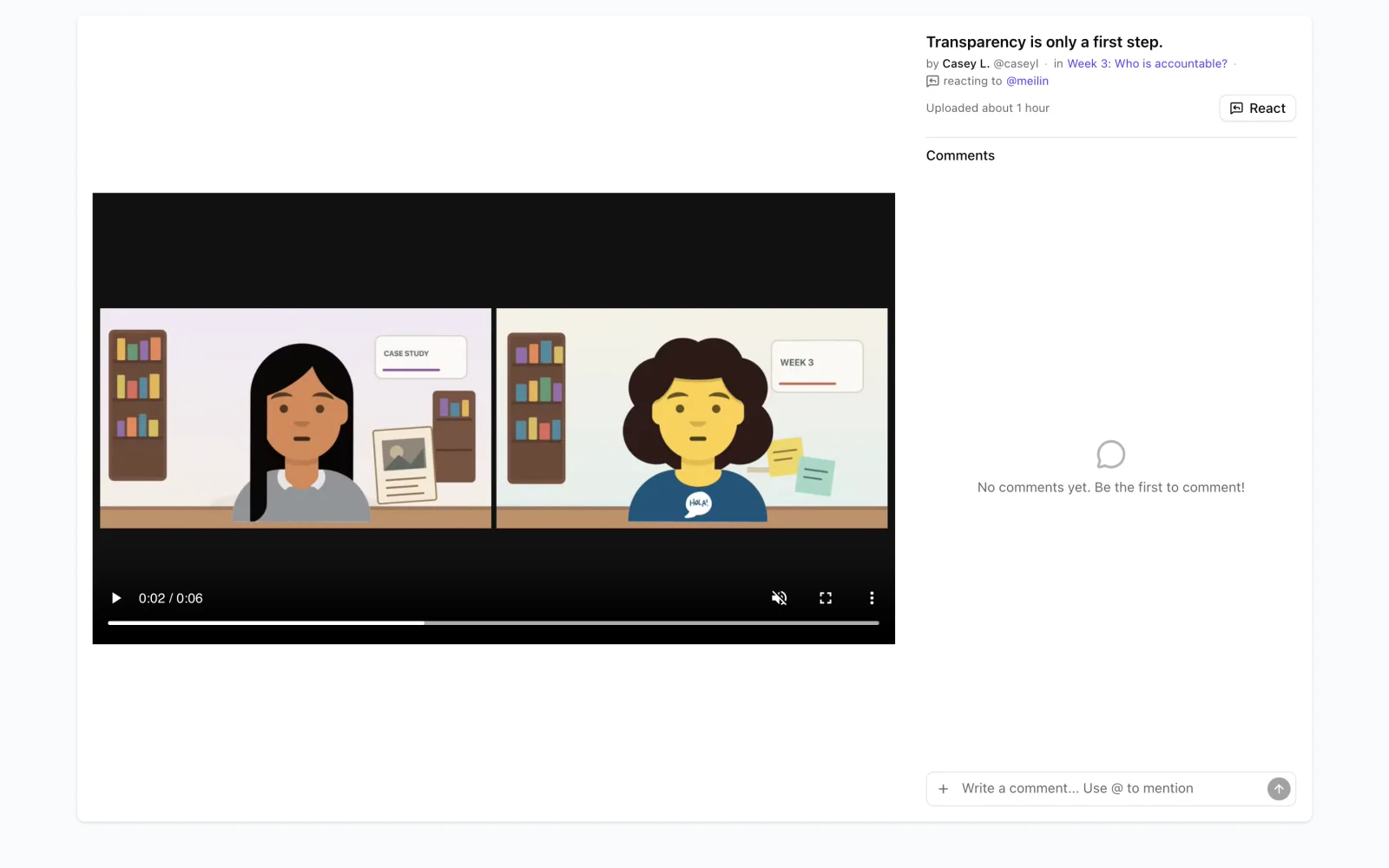
Task: Open the video more options menu
Action: (x=872, y=598)
